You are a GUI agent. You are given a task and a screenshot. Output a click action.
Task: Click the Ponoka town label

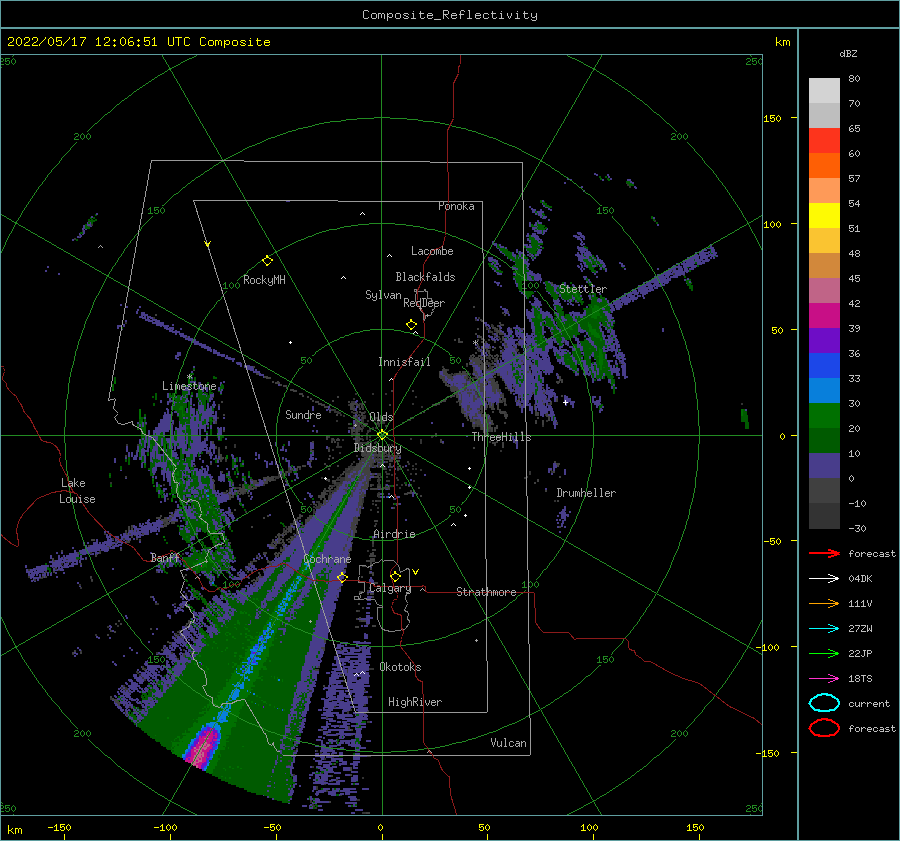click(456, 206)
